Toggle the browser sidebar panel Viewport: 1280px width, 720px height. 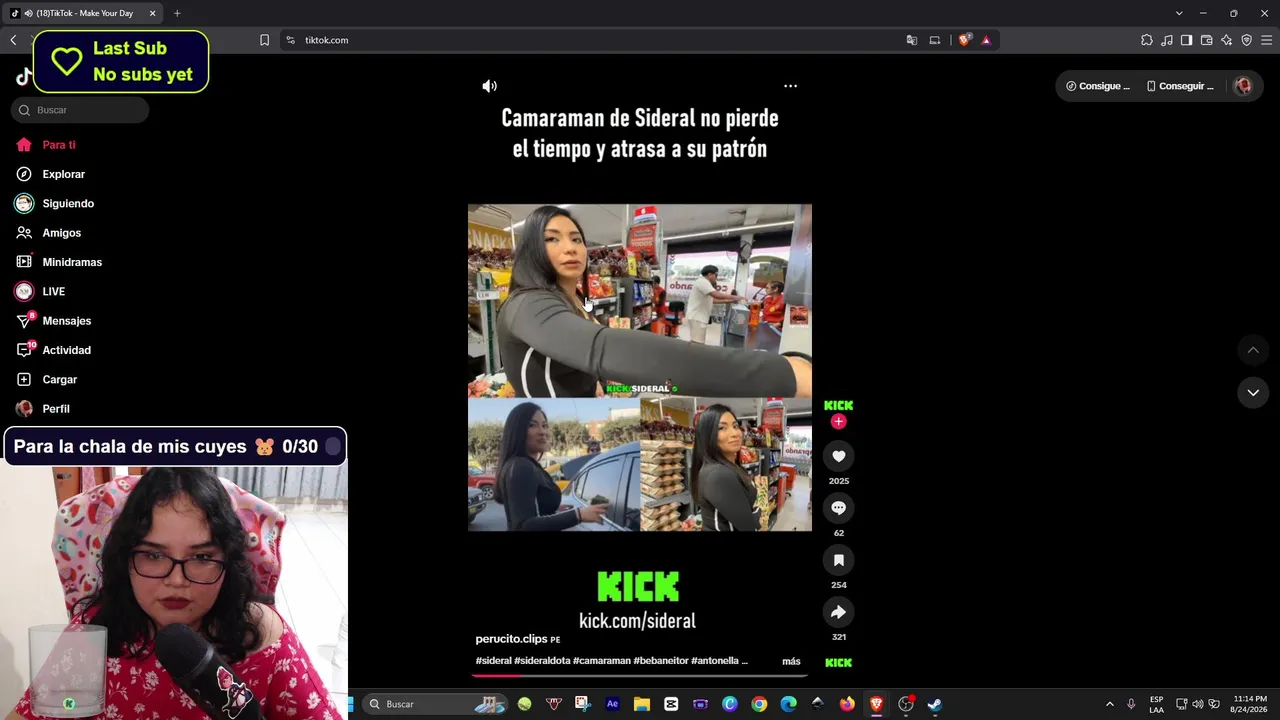tap(1186, 40)
